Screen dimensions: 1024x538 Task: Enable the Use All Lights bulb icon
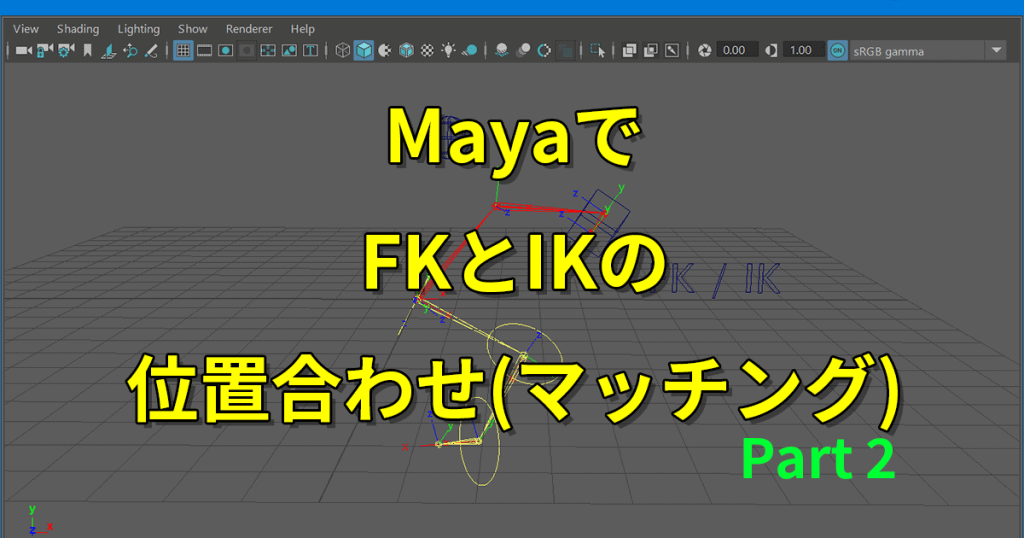(449, 50)
